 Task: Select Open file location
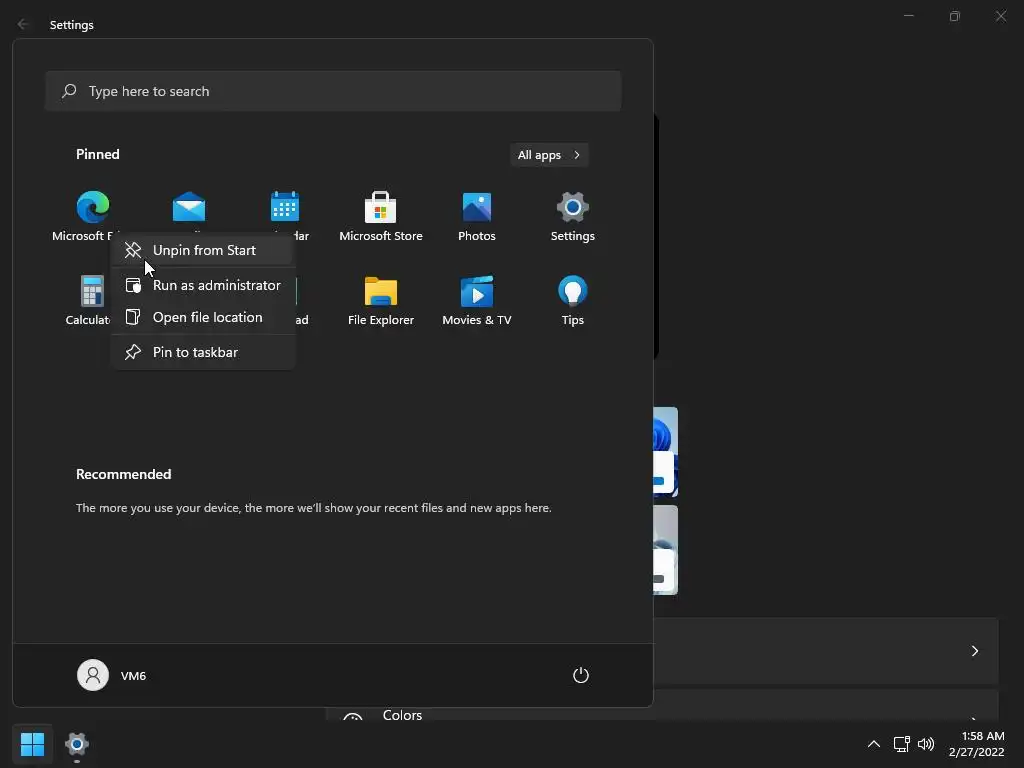click(202, 317)
